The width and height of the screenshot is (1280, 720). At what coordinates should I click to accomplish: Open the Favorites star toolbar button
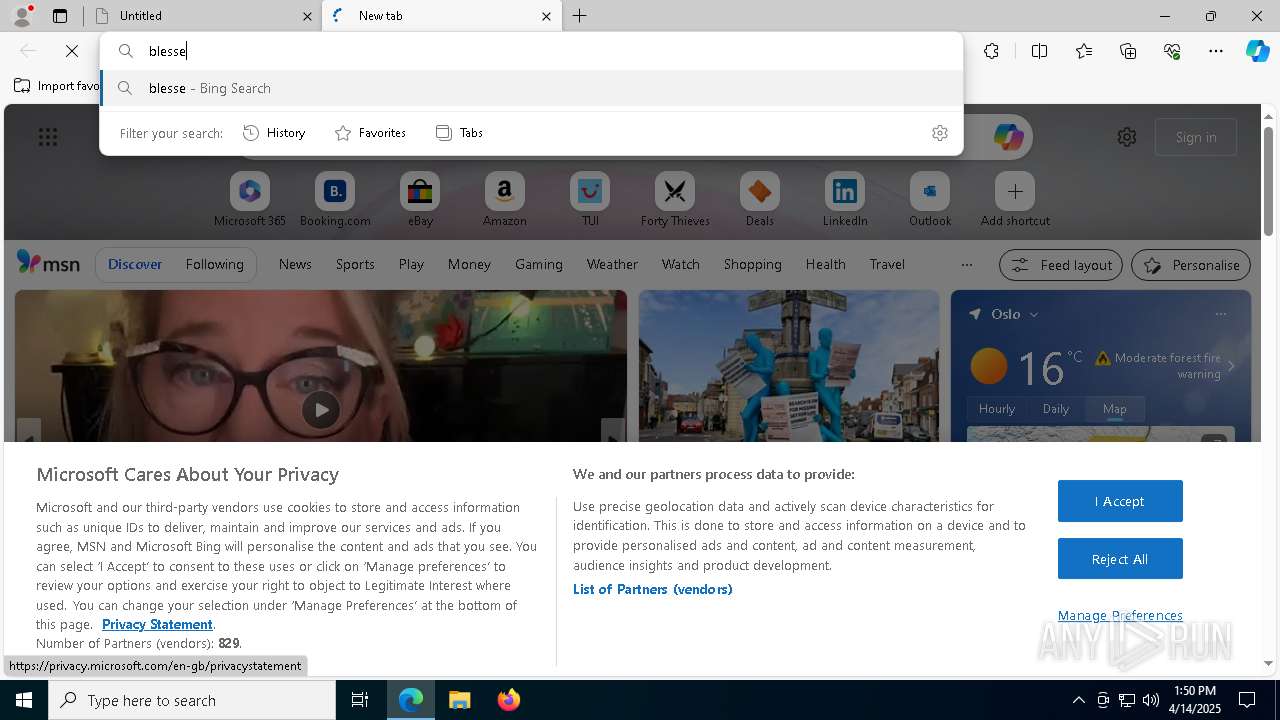[x=1084, y=51]
